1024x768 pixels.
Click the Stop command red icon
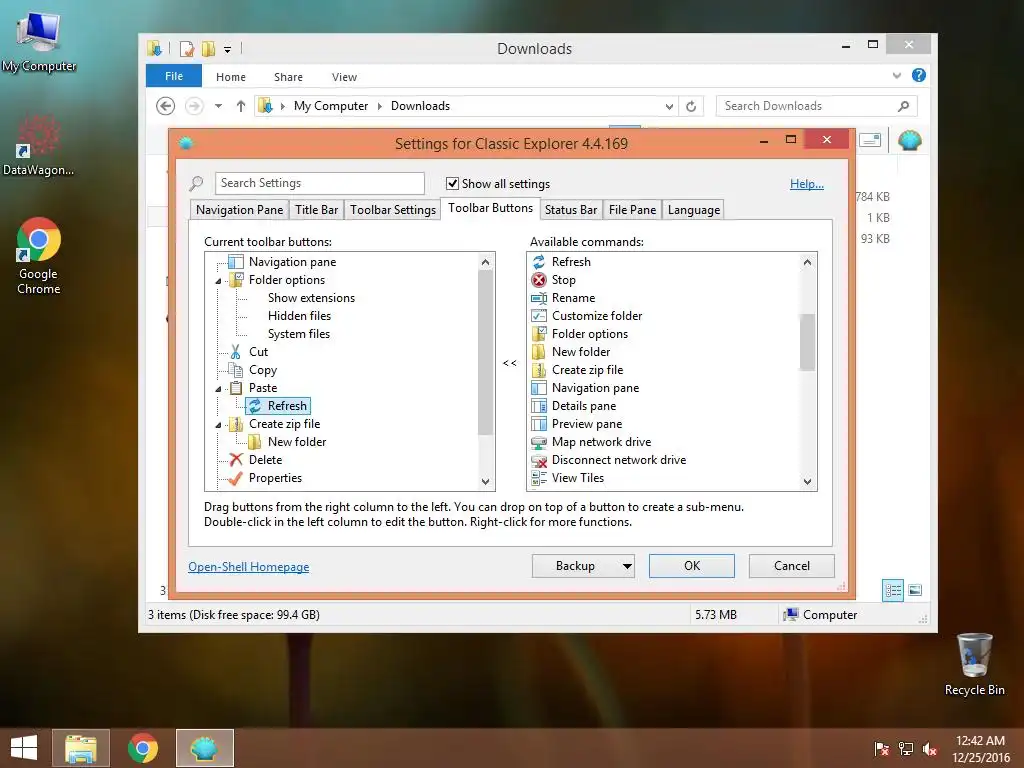[539, 280]
